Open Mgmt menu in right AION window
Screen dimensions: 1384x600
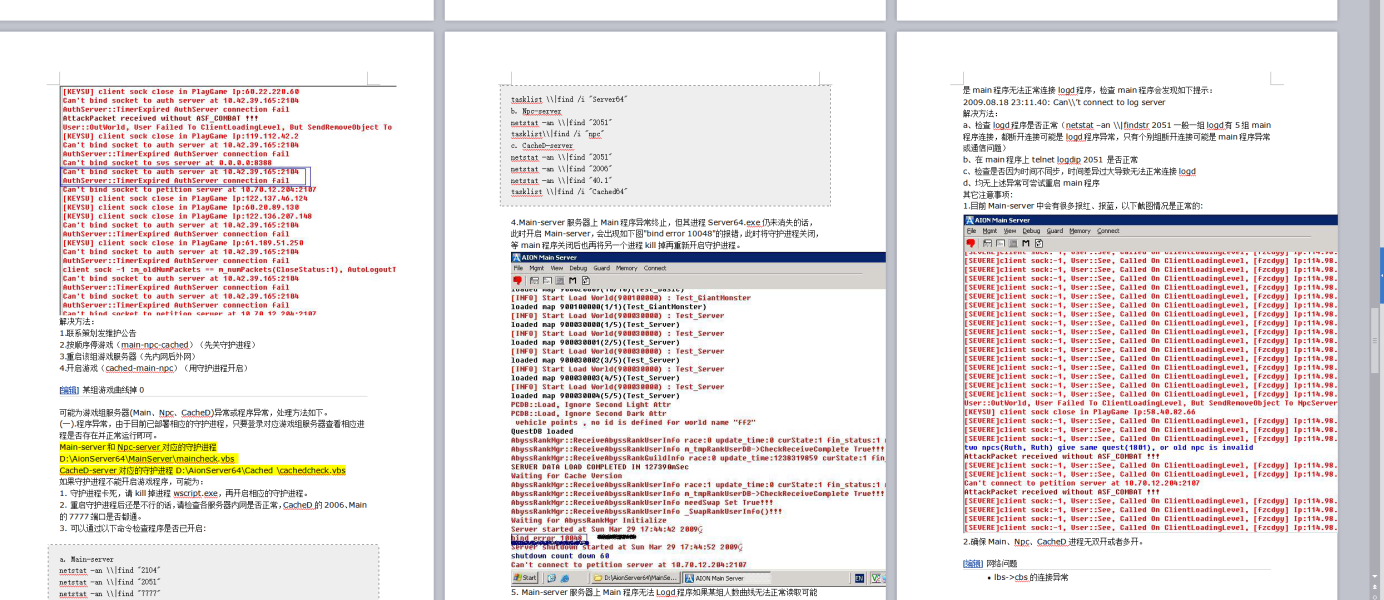coord(988,231)
